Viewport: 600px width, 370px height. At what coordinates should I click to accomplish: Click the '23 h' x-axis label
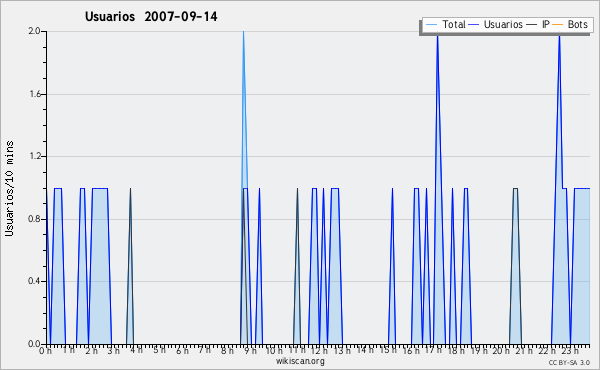pyautogui.click(x=570, y=350)
